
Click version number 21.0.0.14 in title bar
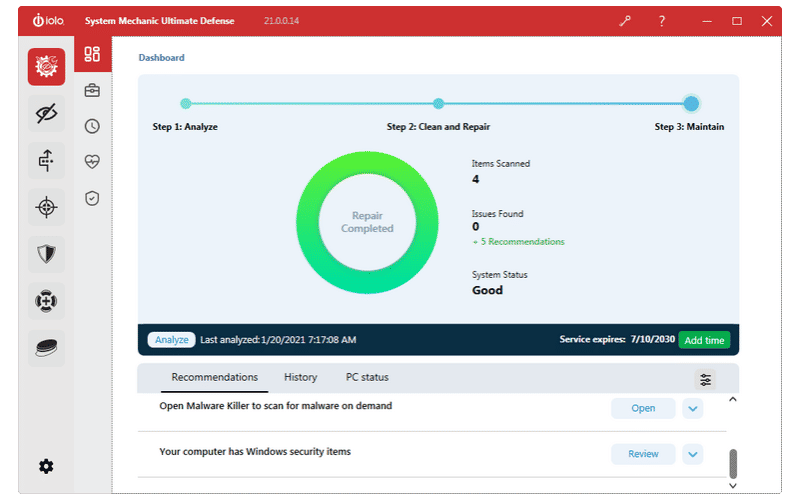281,21
